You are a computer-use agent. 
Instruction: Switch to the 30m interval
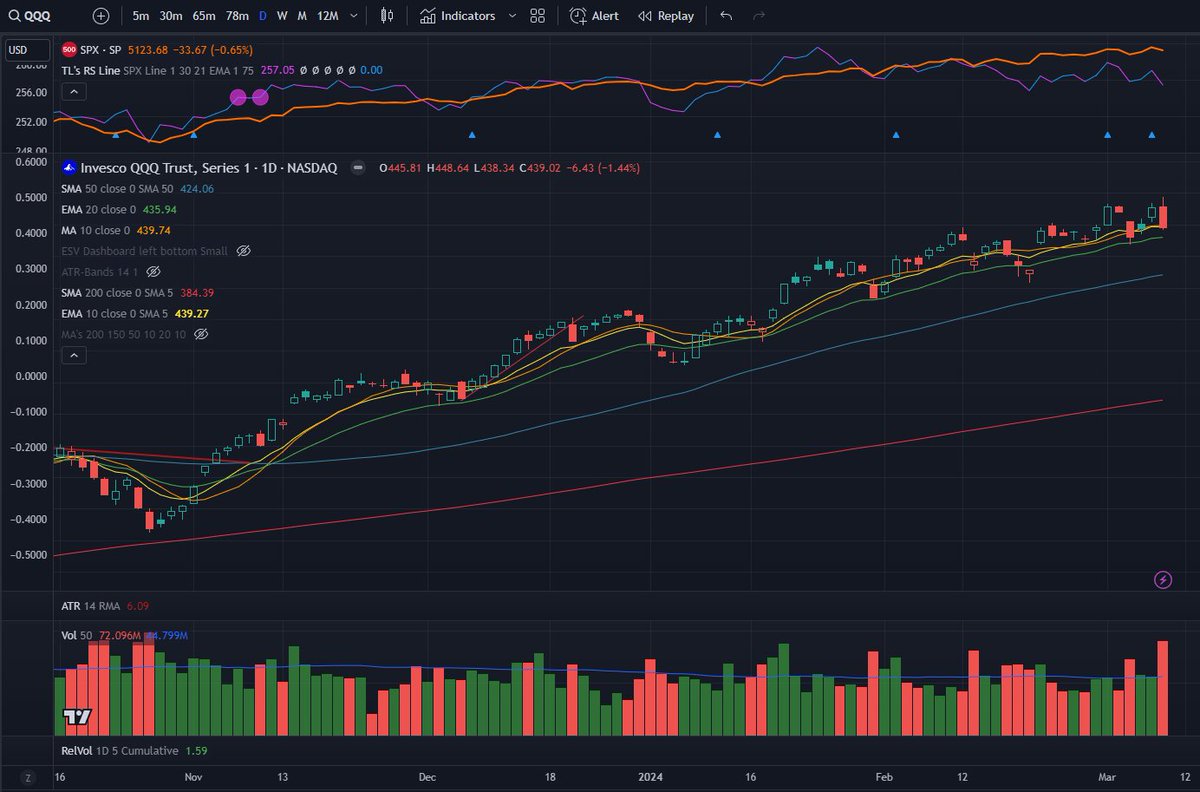171,16
